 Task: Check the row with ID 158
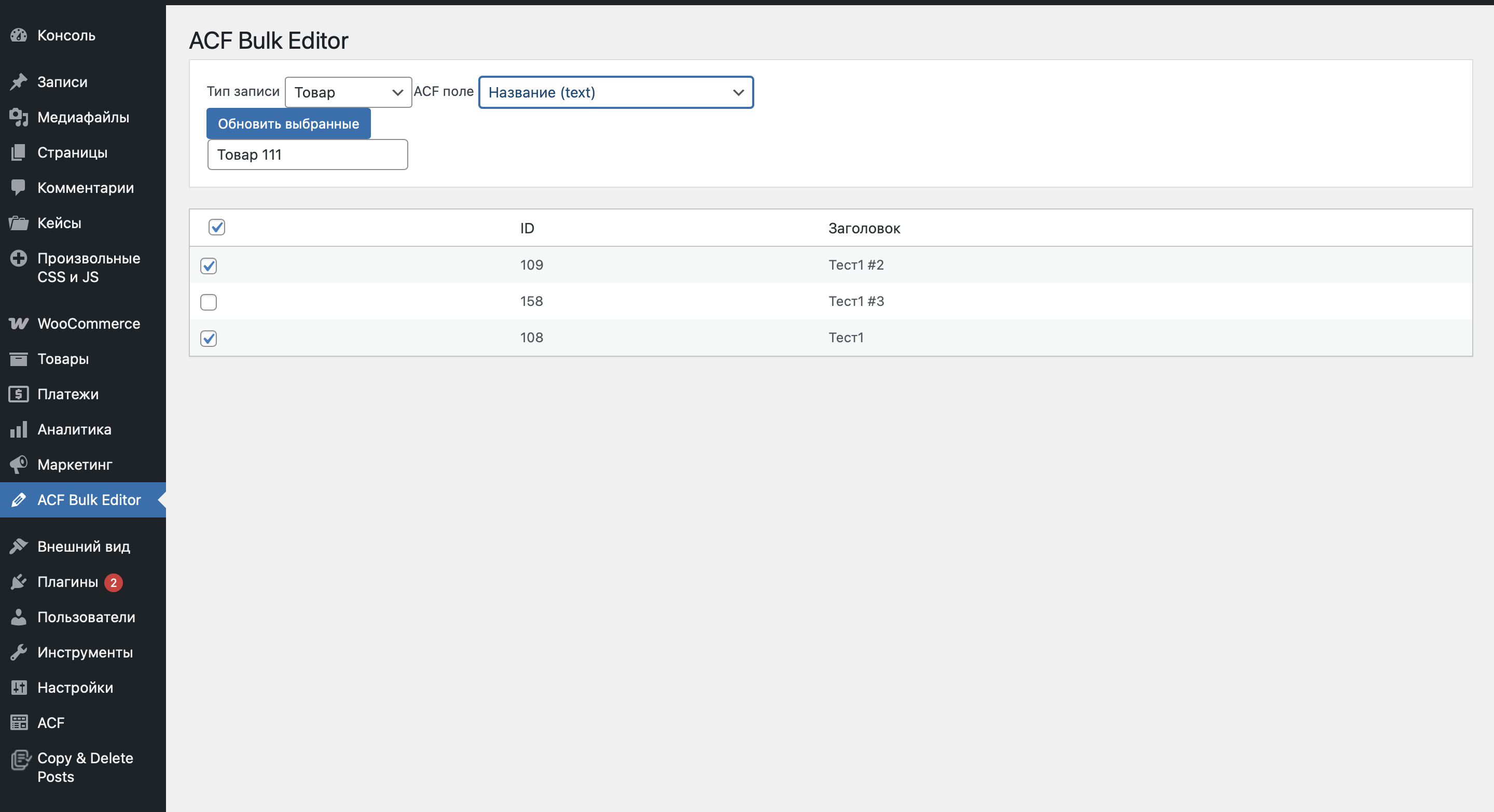click(209, 302)
